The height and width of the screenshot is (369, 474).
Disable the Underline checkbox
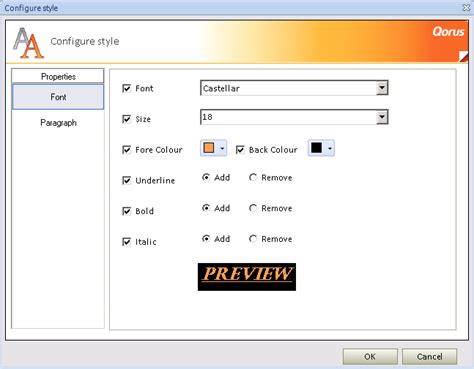[127, 180]
